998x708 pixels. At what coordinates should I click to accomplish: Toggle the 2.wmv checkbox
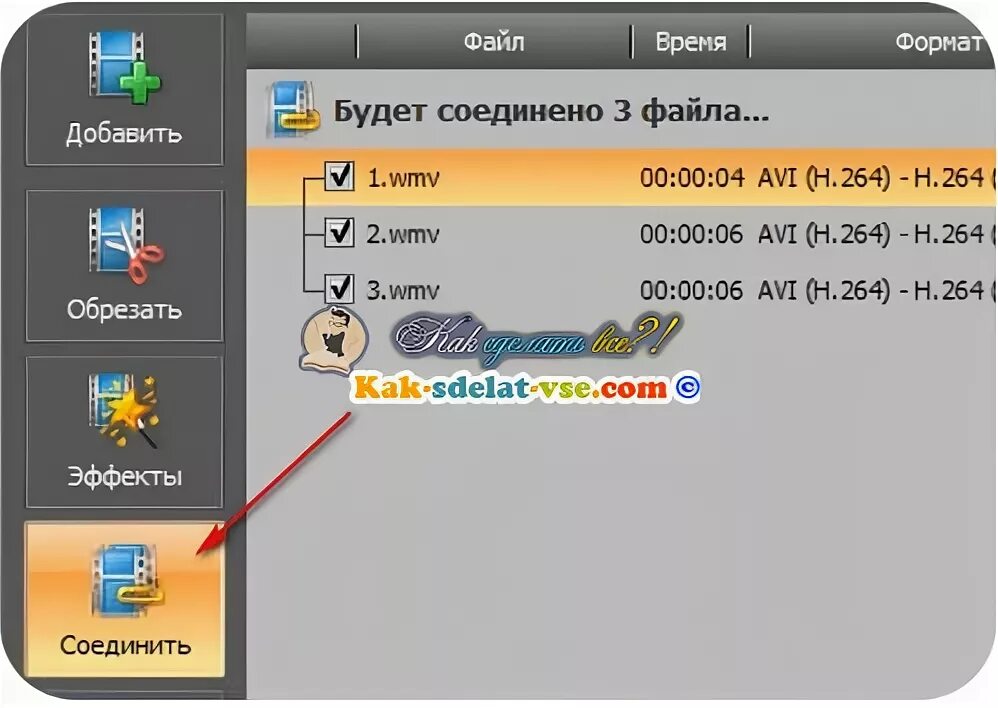pyautogui.click(x=339, y=232)
